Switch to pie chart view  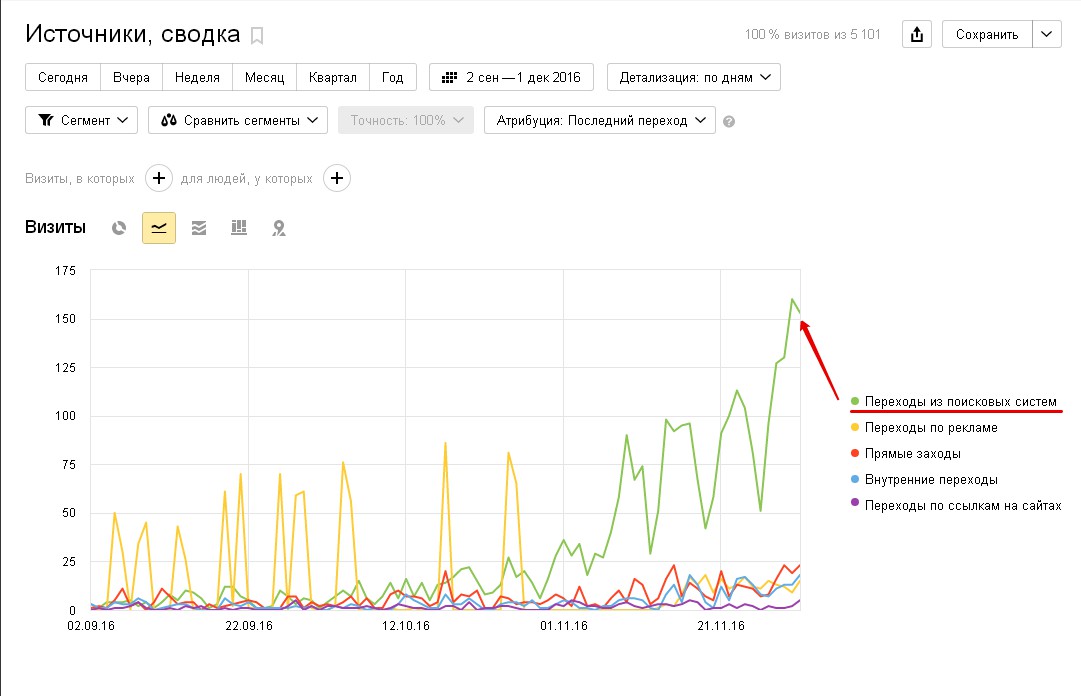119,228
